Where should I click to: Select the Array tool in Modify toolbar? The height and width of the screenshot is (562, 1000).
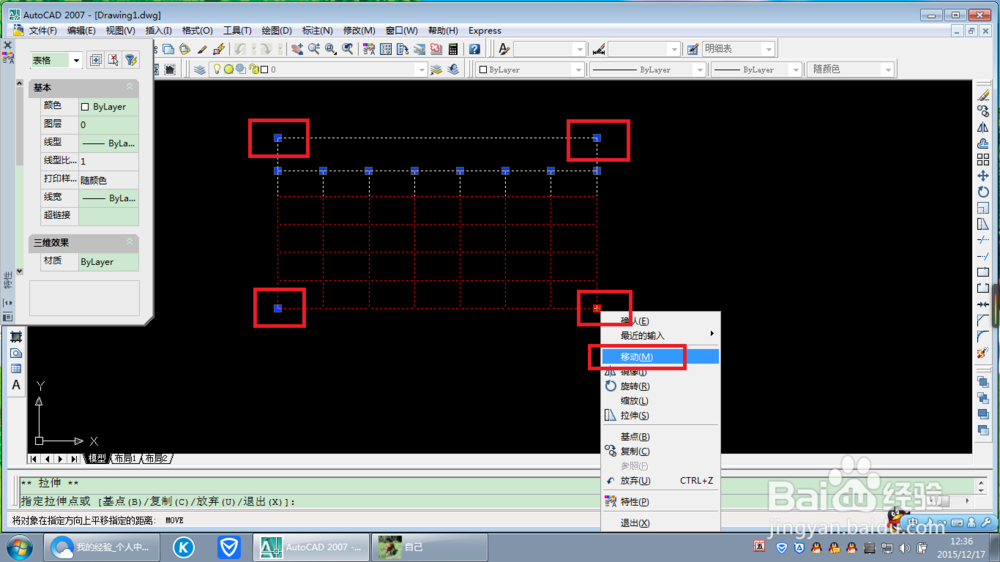[983, 159]
